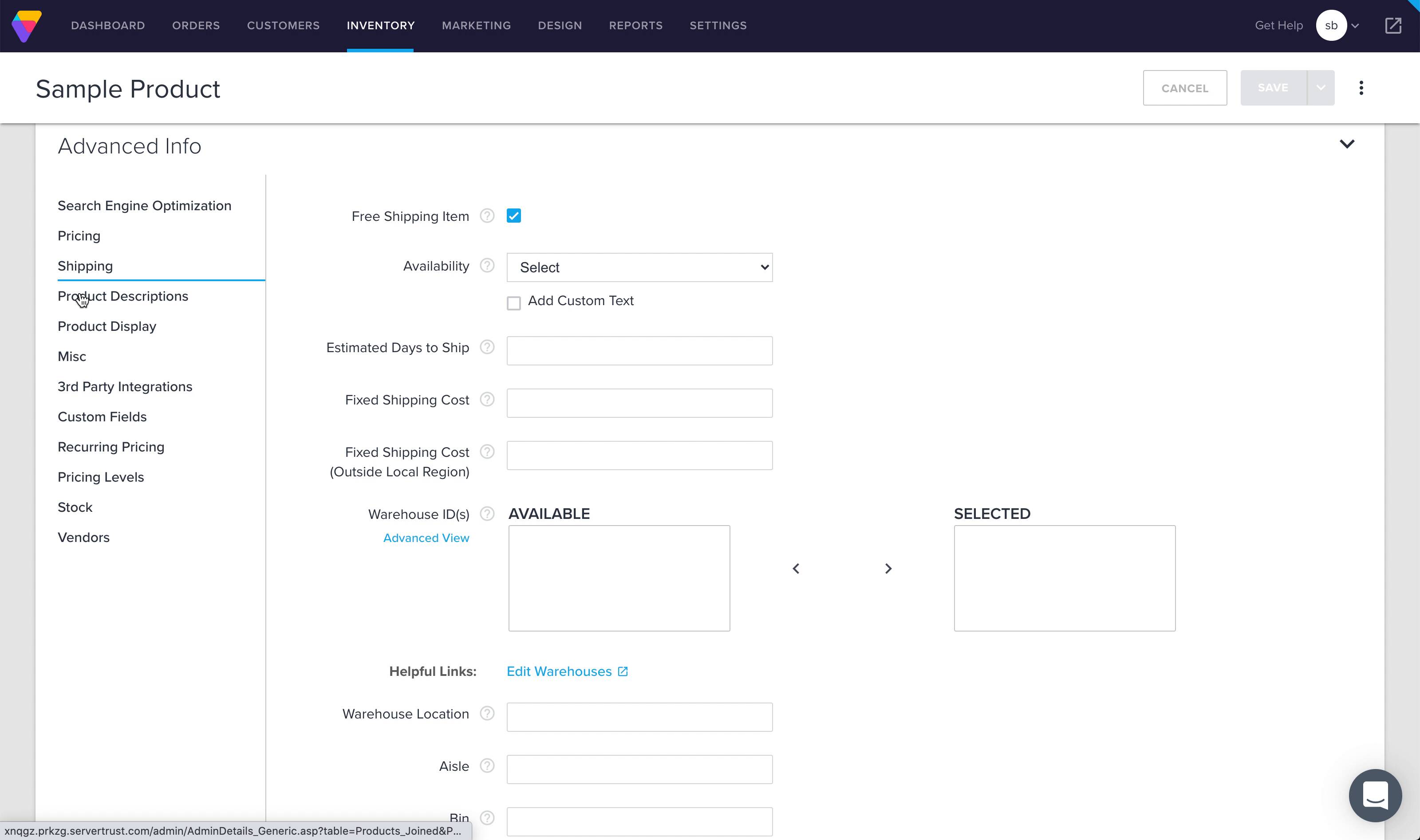
Task: Open the three-dot more options menu
Action: [1361, 88]
